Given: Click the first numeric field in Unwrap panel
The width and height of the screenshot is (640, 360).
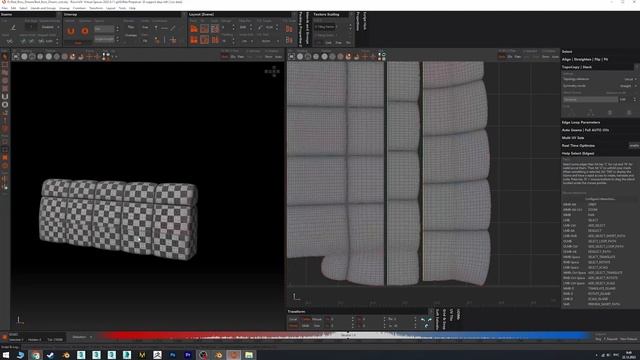Looking at the screenshot, I should [x=104, y=29].
